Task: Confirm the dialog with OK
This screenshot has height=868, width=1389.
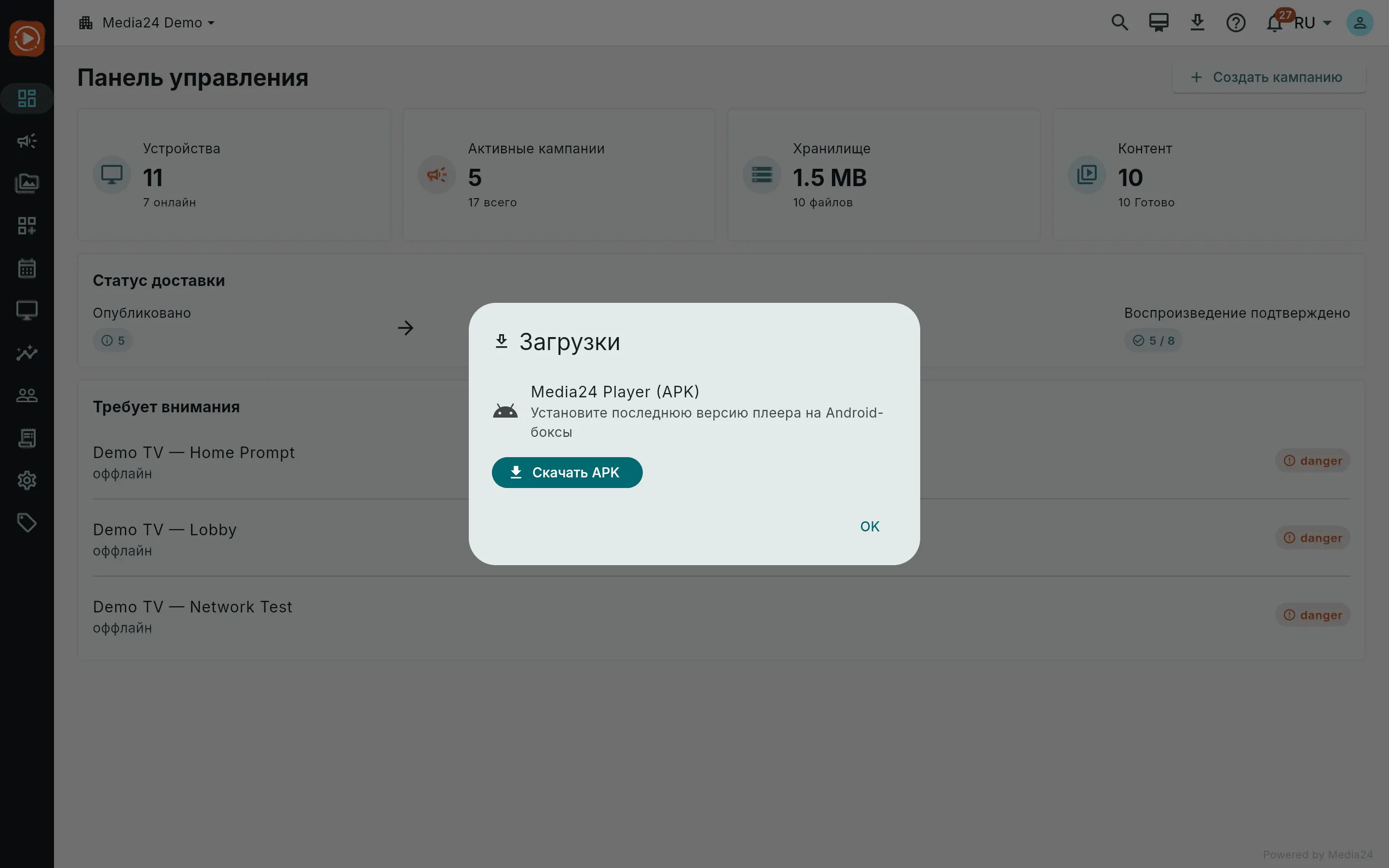Action: (x=870, y=527)
